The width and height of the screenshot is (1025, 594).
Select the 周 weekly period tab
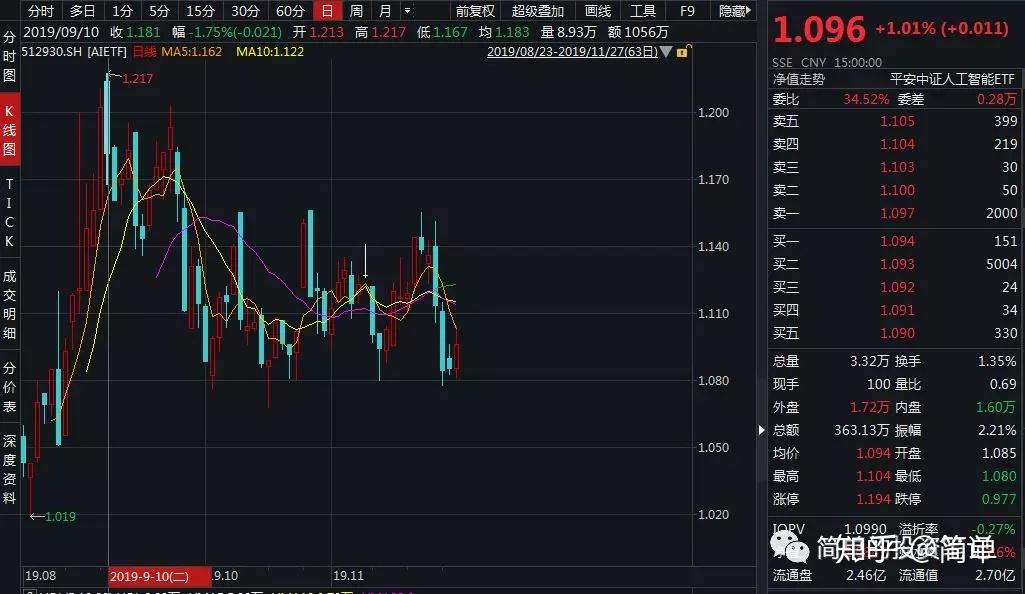[x=356, y=11]
